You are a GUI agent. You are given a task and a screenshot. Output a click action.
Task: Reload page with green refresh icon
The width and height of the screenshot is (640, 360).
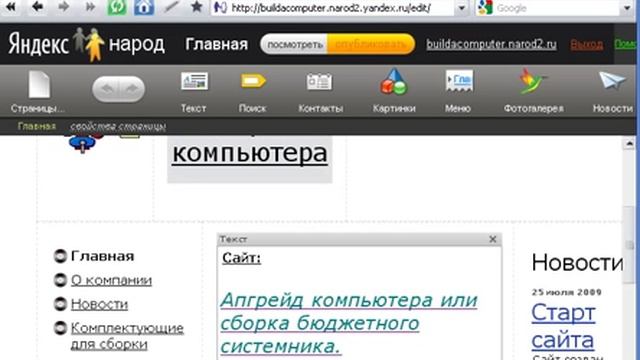[x=117, y=7]
